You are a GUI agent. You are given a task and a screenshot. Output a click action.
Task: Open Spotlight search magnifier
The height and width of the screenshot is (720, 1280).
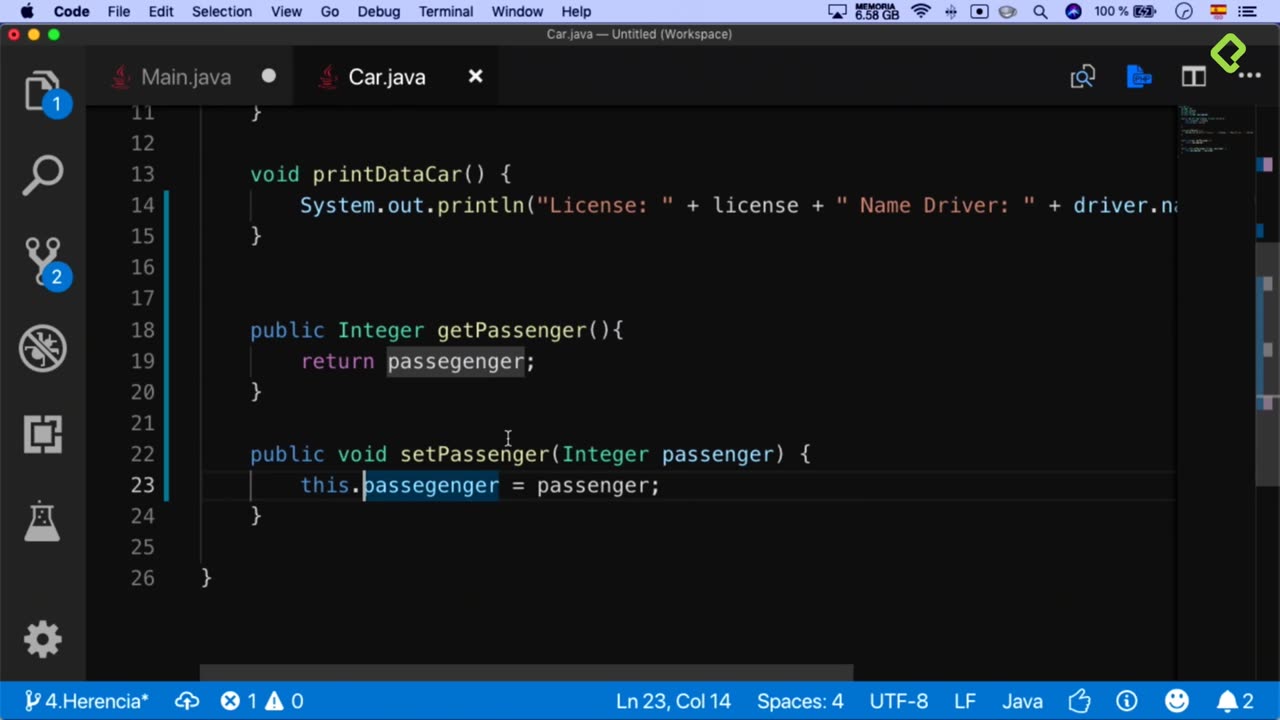pos(1040,11)
